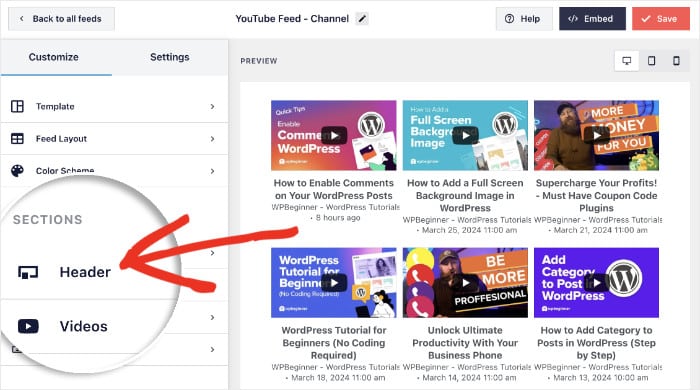The image size is (700, 390).
Task: Open the Settings tab
Action: point(170,57)
